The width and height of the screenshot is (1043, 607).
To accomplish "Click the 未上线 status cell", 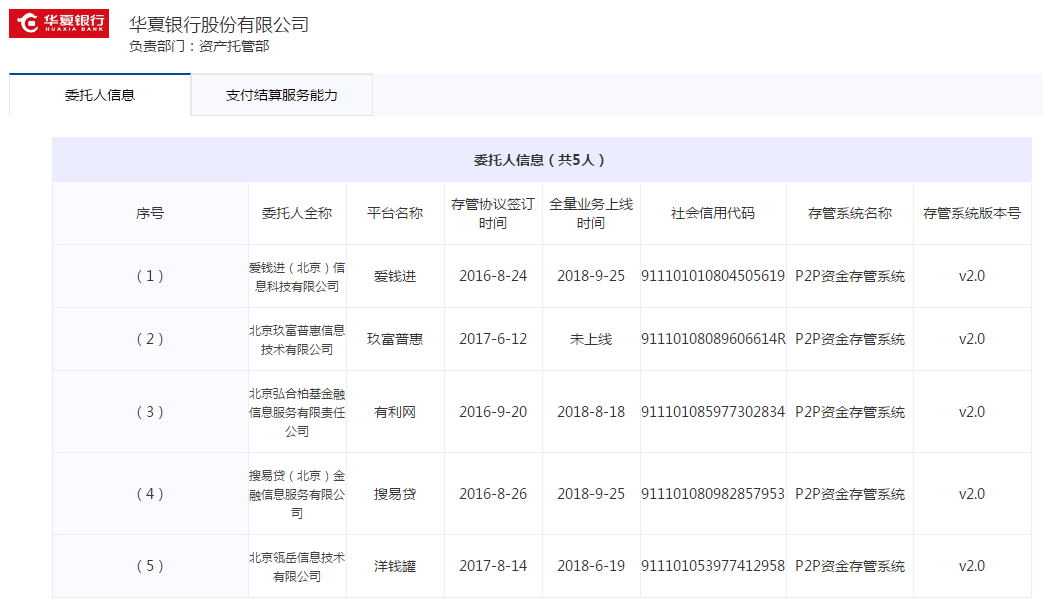I will 591,339.
